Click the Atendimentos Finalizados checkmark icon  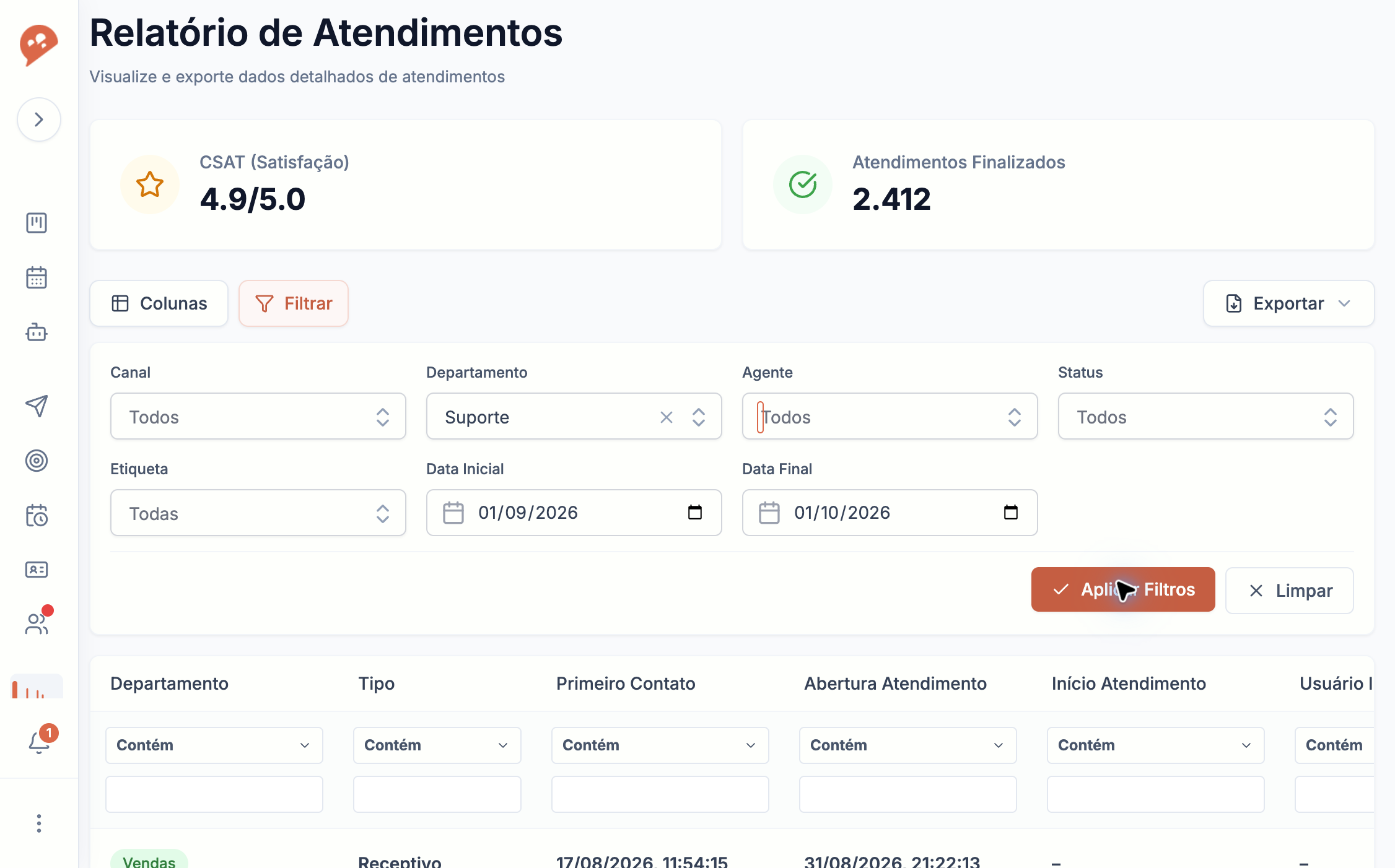coord(803,184)
